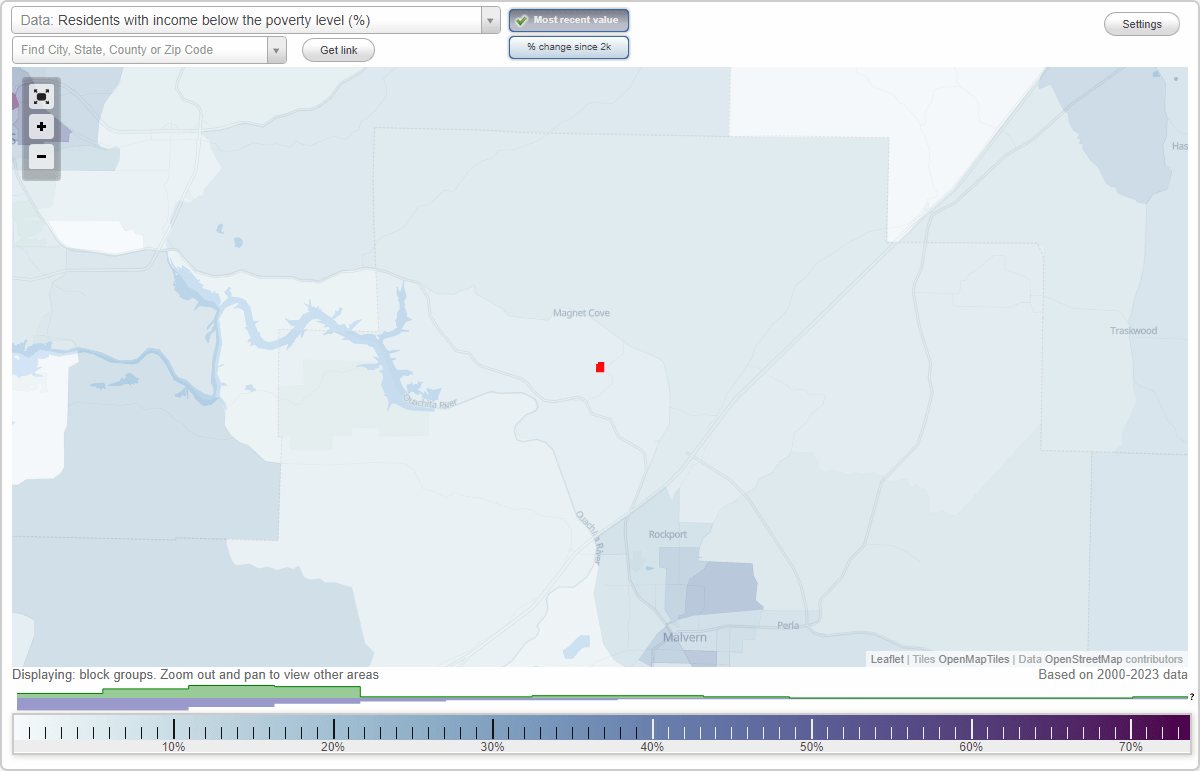The height and width of the screenshot is (771, 1200).
Task: Click the Leaflet attribution link
Action: point(886,659)
